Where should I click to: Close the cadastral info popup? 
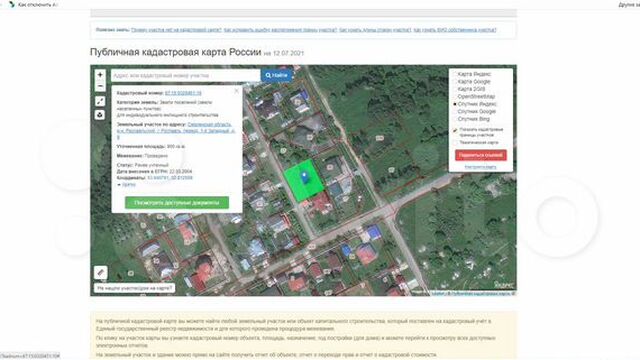pyautogui.click(x=237, y=91)
